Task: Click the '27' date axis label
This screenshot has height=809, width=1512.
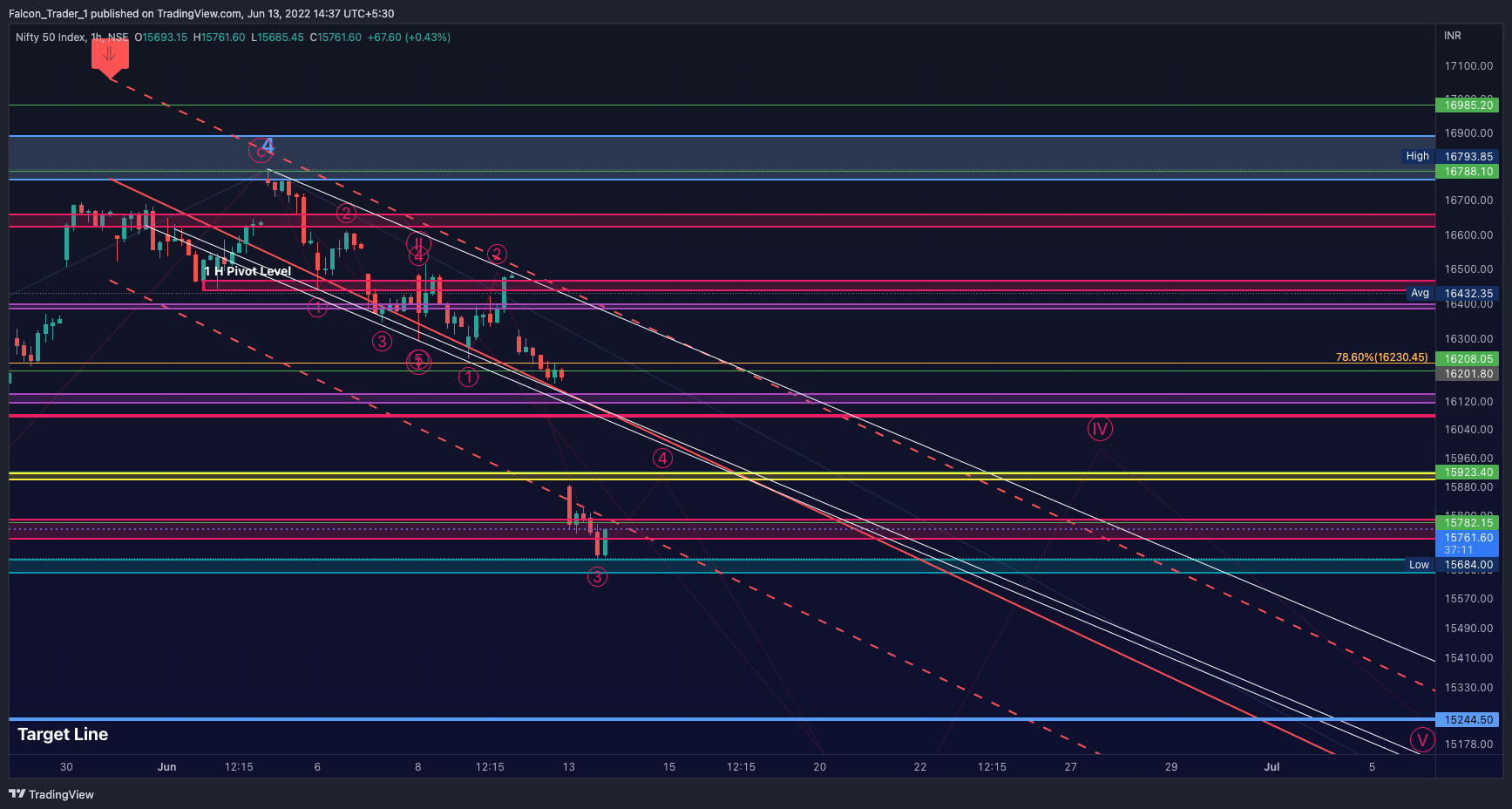Action: (1070, 767)
